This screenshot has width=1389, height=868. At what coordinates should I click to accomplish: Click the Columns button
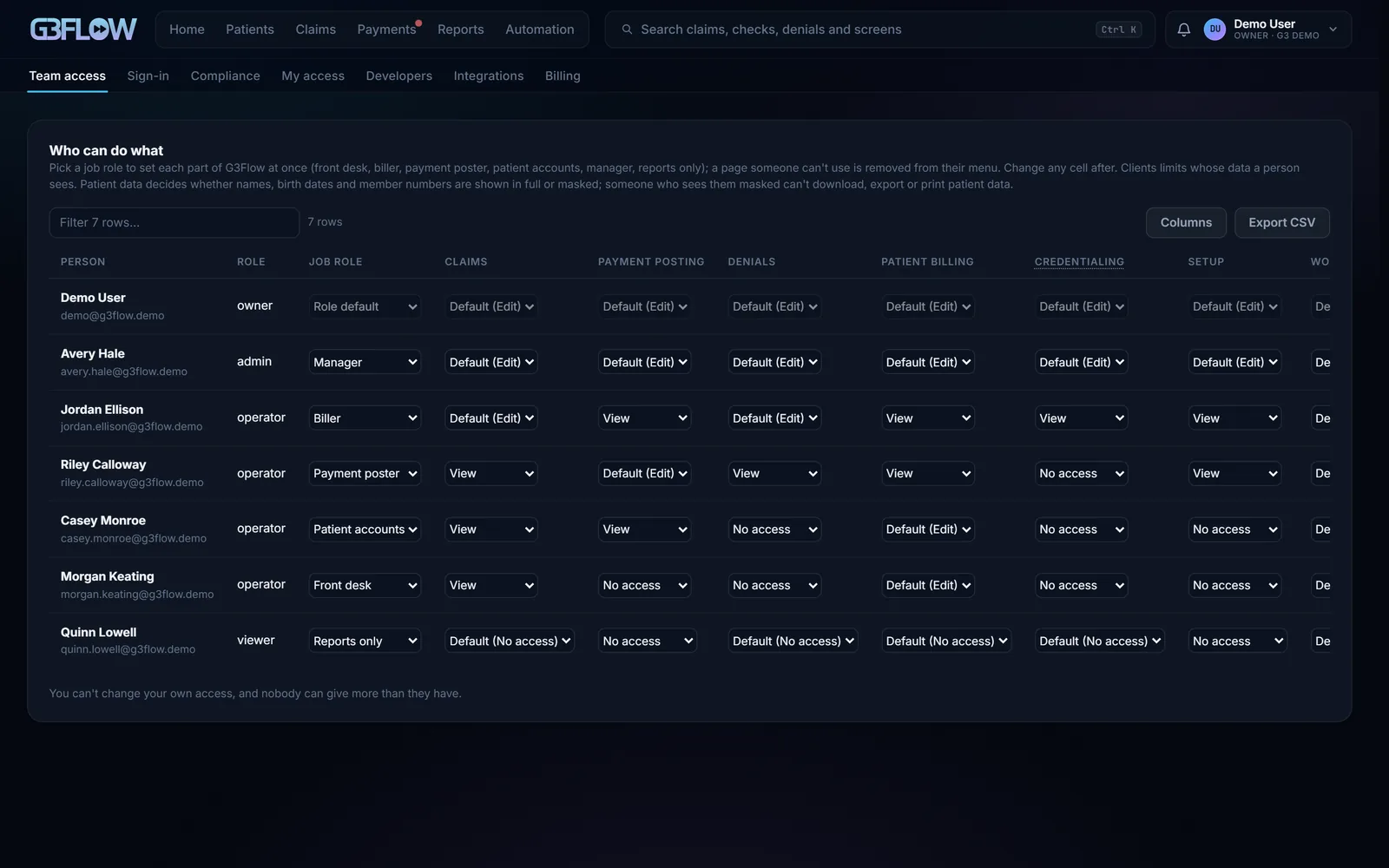click(x=1186, y=223)
